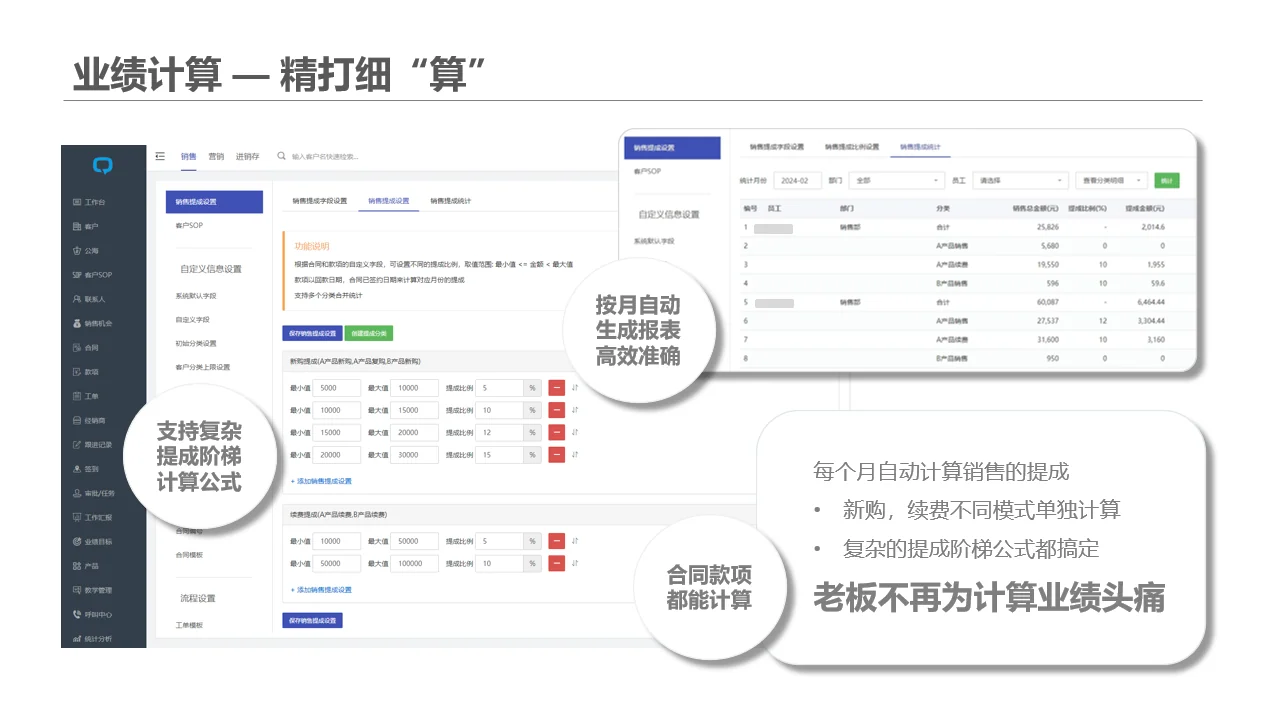Open 业绩目标 in the dark sidebar
Image resolution: width=1265 pixels, height=702 pixels.
92,541
